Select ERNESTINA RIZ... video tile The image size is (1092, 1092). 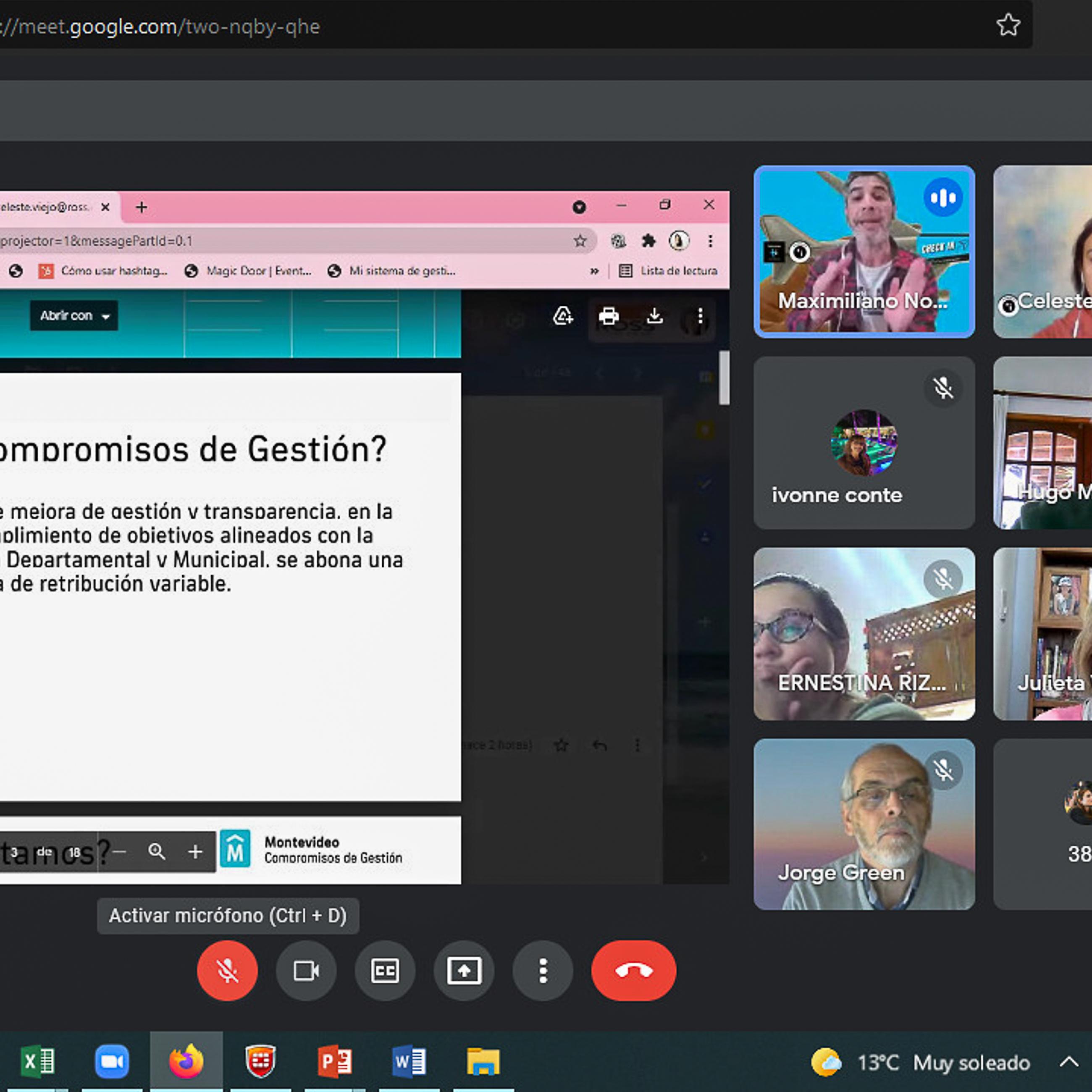tap(864, 634)
